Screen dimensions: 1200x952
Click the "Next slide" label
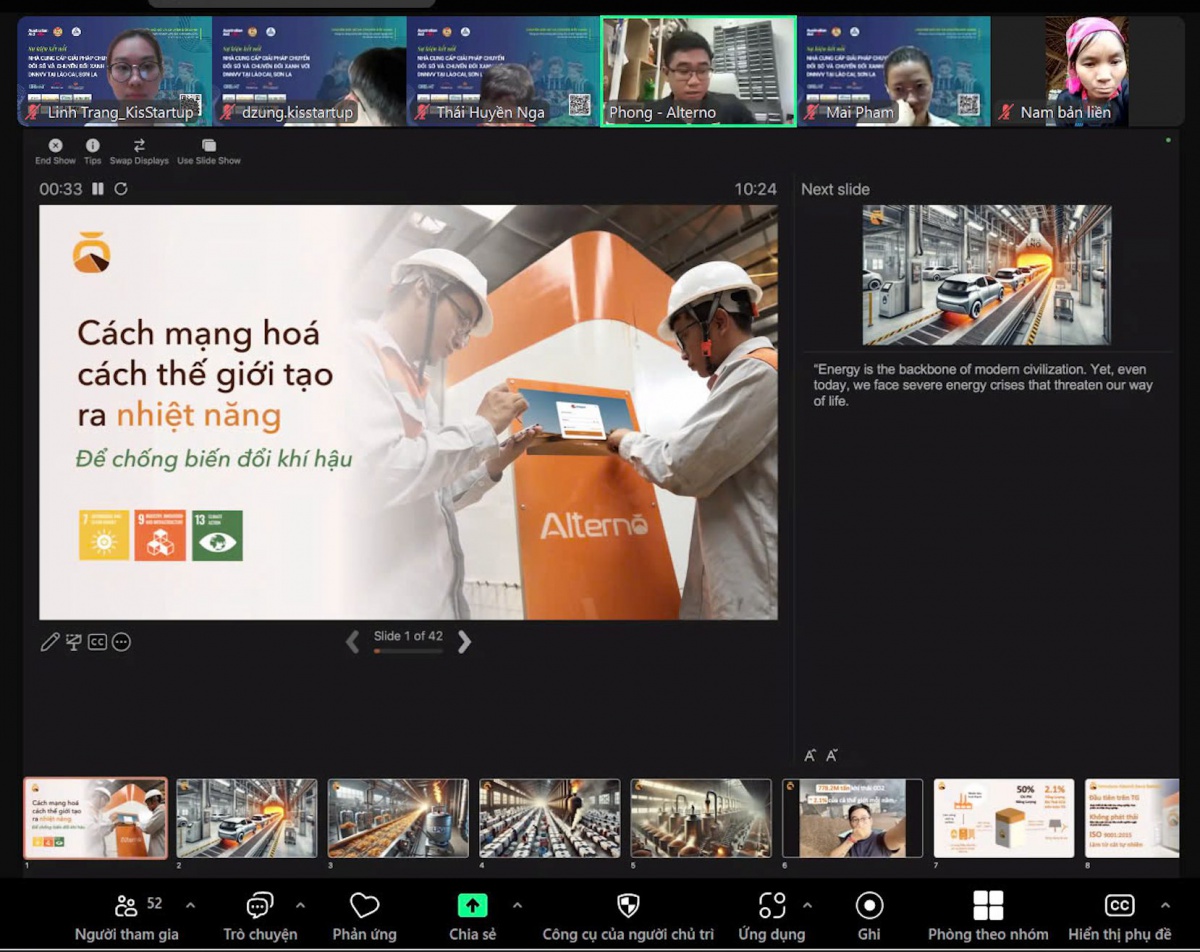835,189
